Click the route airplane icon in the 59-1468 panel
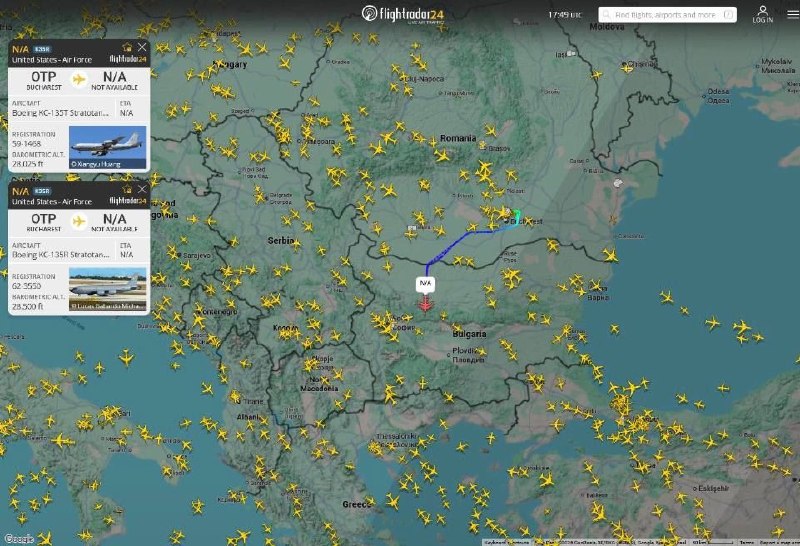The height and width of the screenshot is (546, 800). point(79,80)
